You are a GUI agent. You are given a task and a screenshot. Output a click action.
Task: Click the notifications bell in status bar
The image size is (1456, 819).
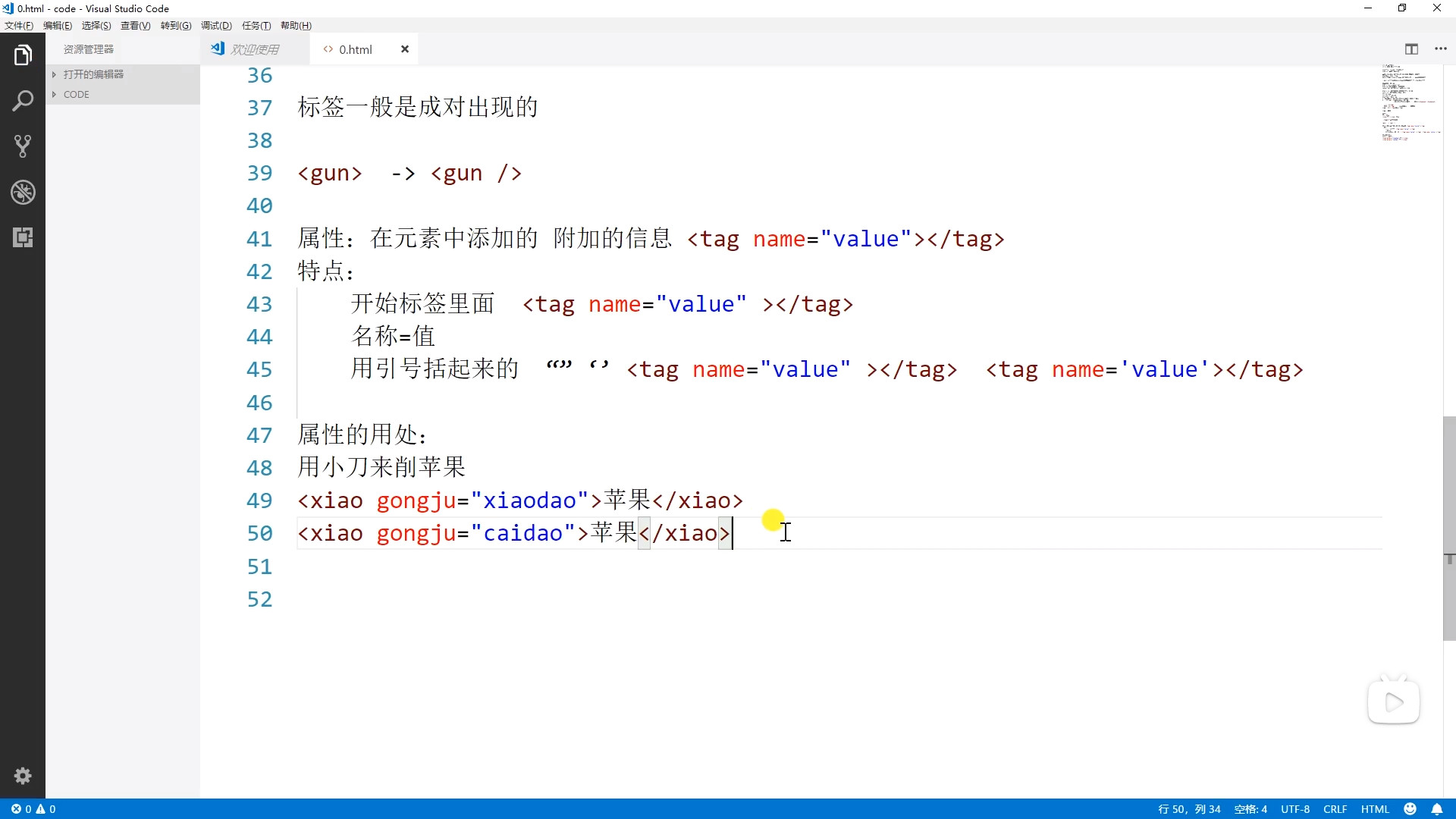1436,809
